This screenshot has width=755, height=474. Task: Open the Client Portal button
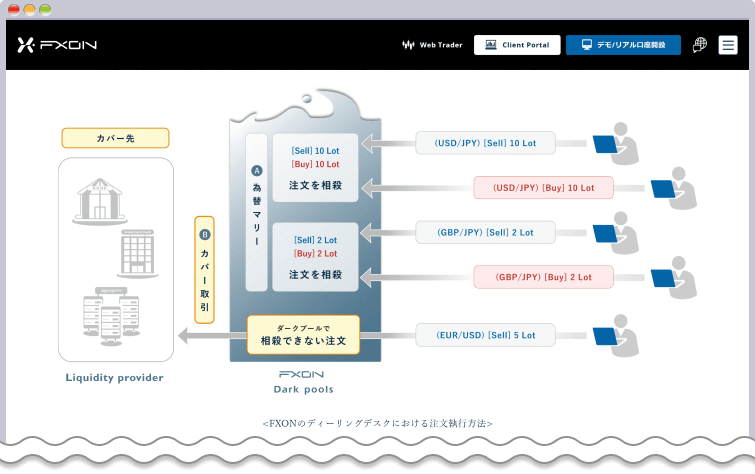coord(517,45)
